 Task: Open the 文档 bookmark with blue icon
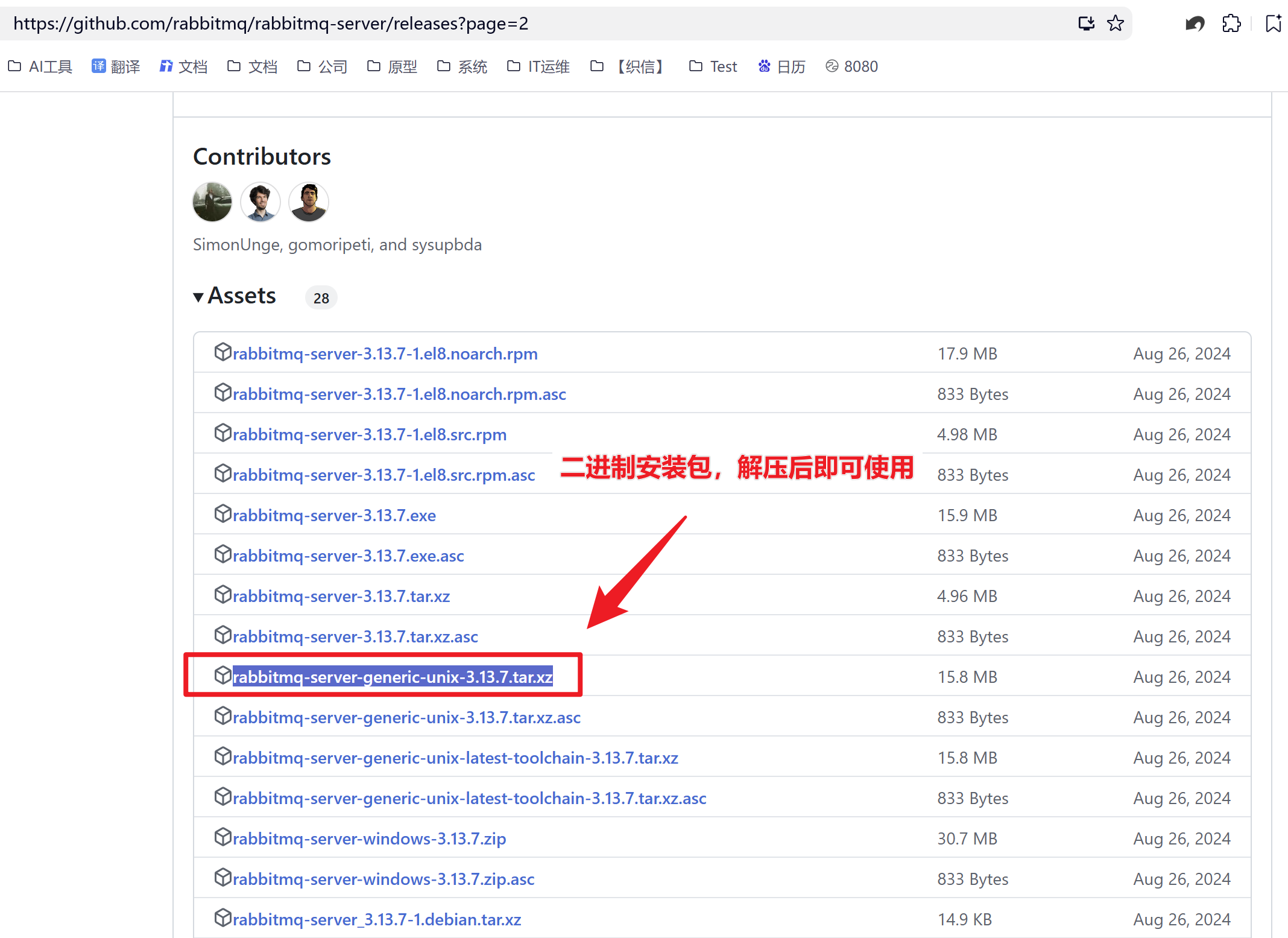click(x=183, y=66)
